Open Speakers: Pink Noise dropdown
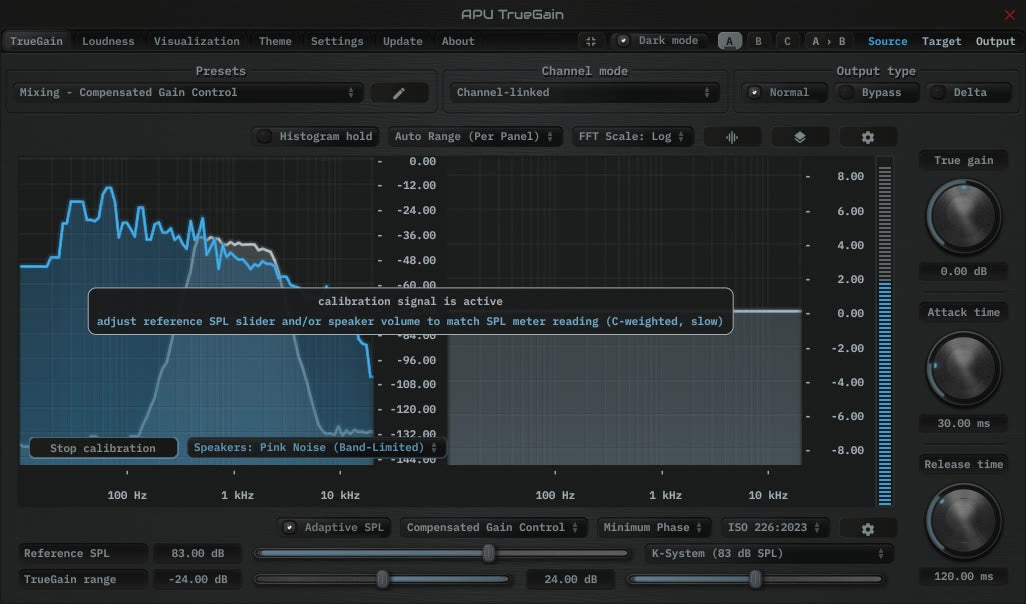The width and height of the screenshot is (1026, 604). 316,448
